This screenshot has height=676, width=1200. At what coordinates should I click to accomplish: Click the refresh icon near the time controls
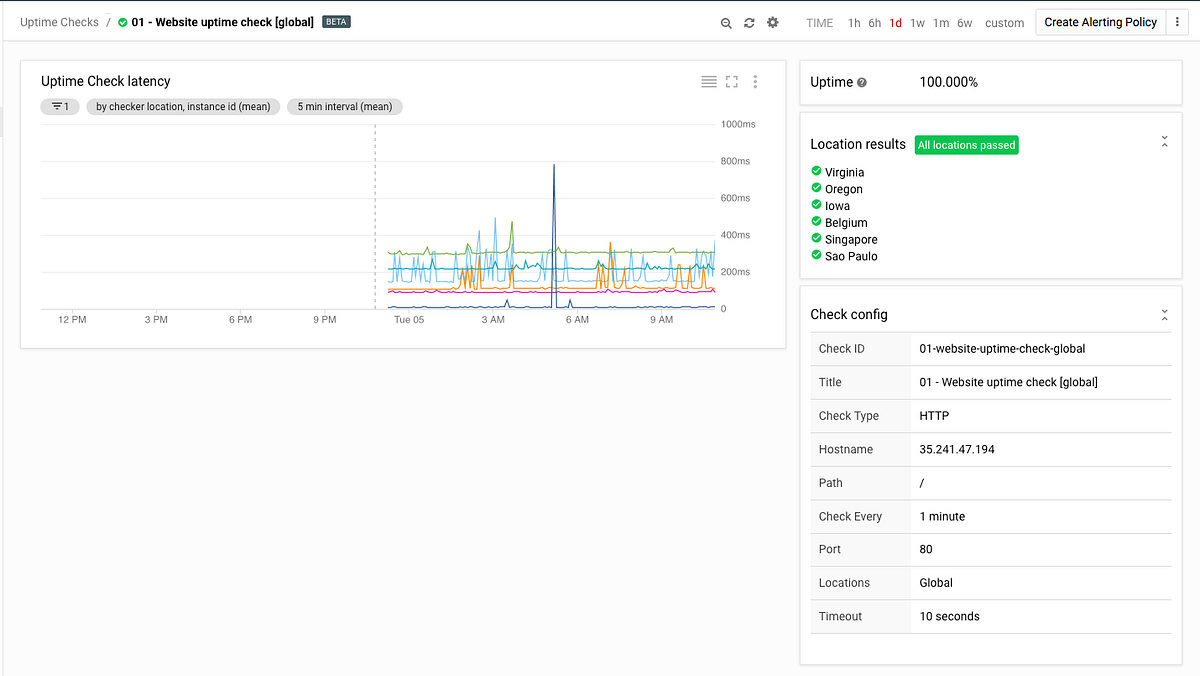click(x=749, y=22)
